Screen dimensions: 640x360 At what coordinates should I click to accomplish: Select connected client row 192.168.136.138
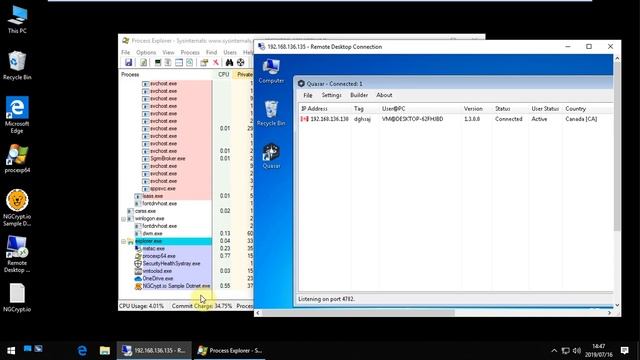click(x=456, y=119)
